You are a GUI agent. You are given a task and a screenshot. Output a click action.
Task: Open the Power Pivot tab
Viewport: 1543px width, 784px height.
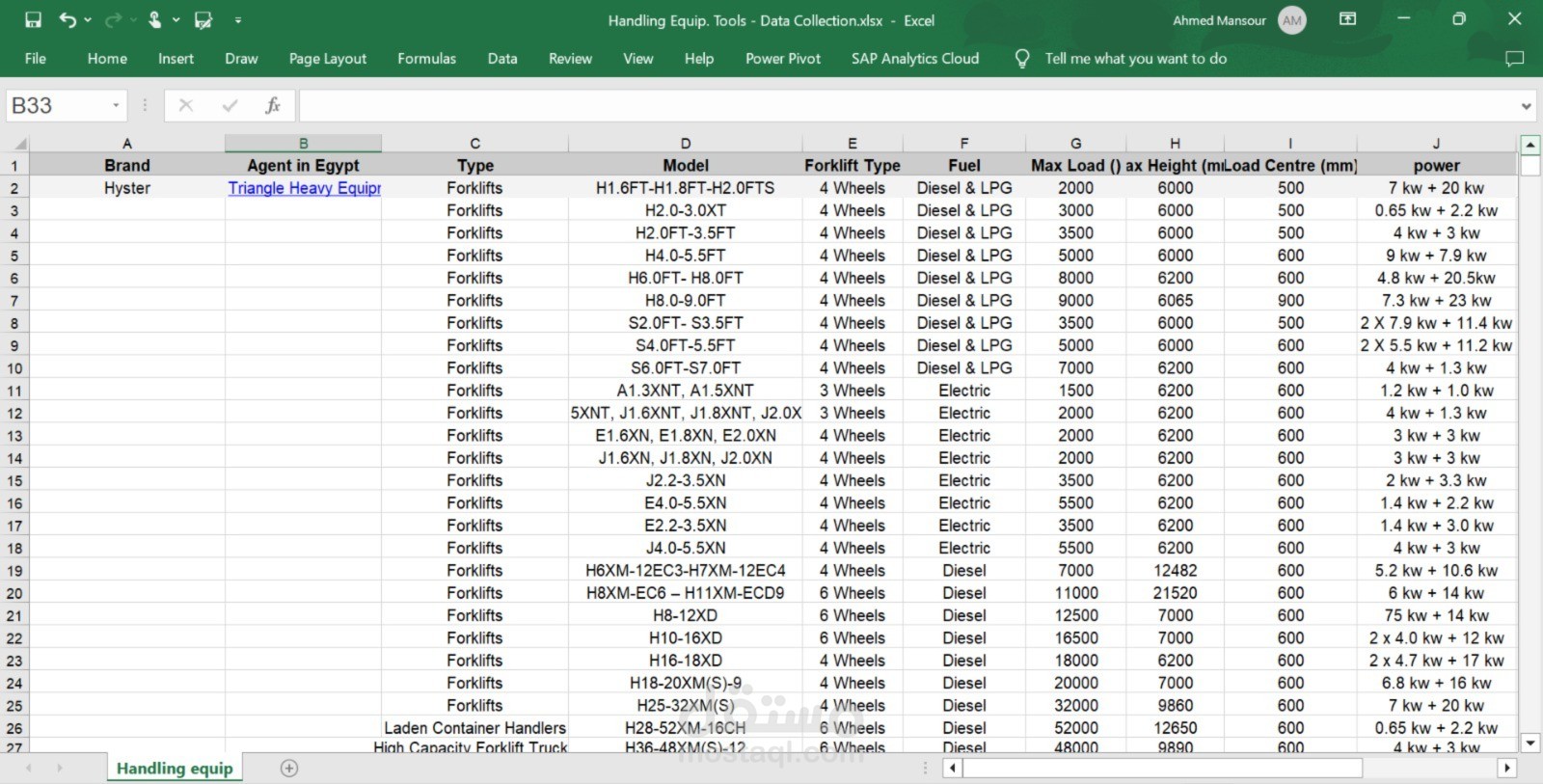[783, 59]
